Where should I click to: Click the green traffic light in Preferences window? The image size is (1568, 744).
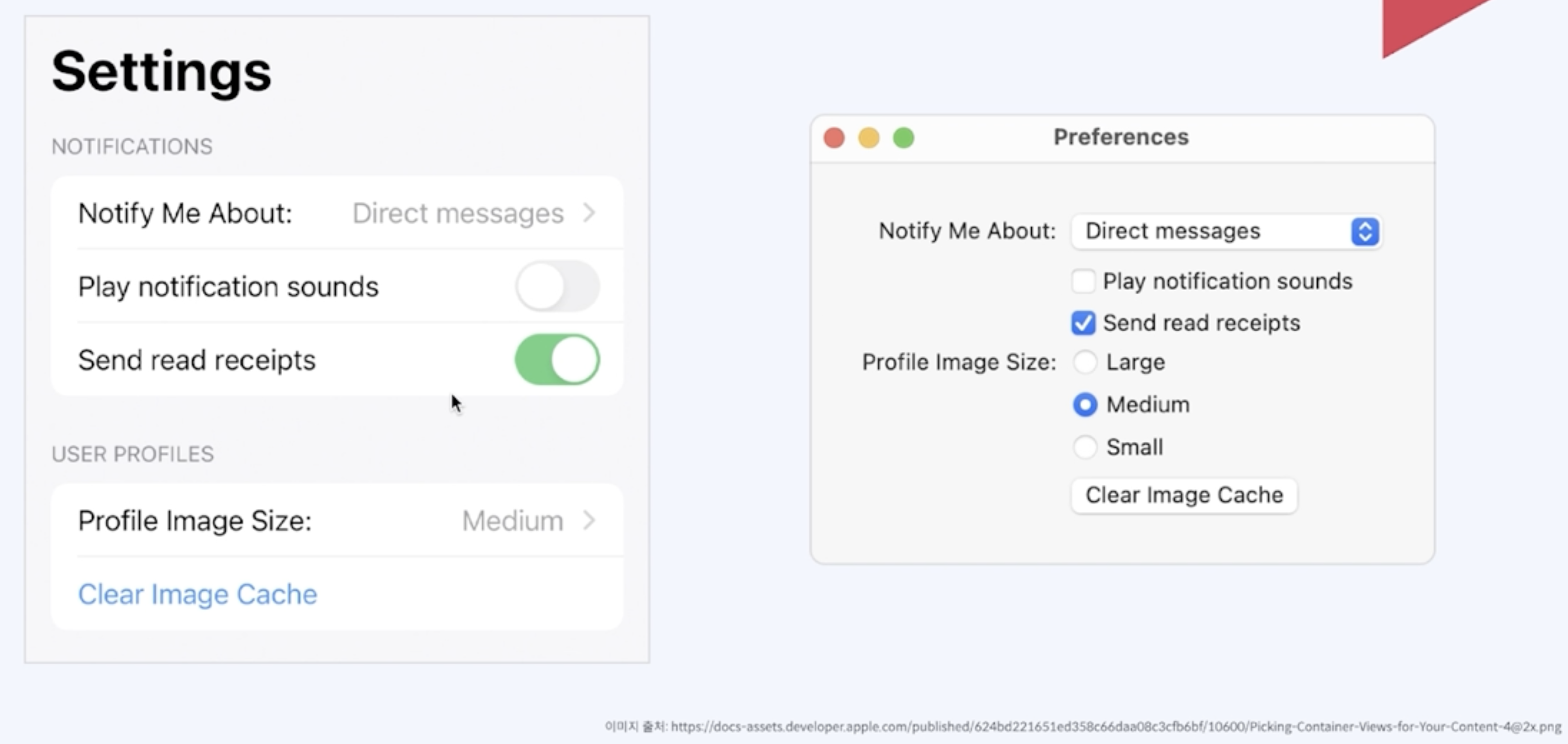(x=904, y=138)
